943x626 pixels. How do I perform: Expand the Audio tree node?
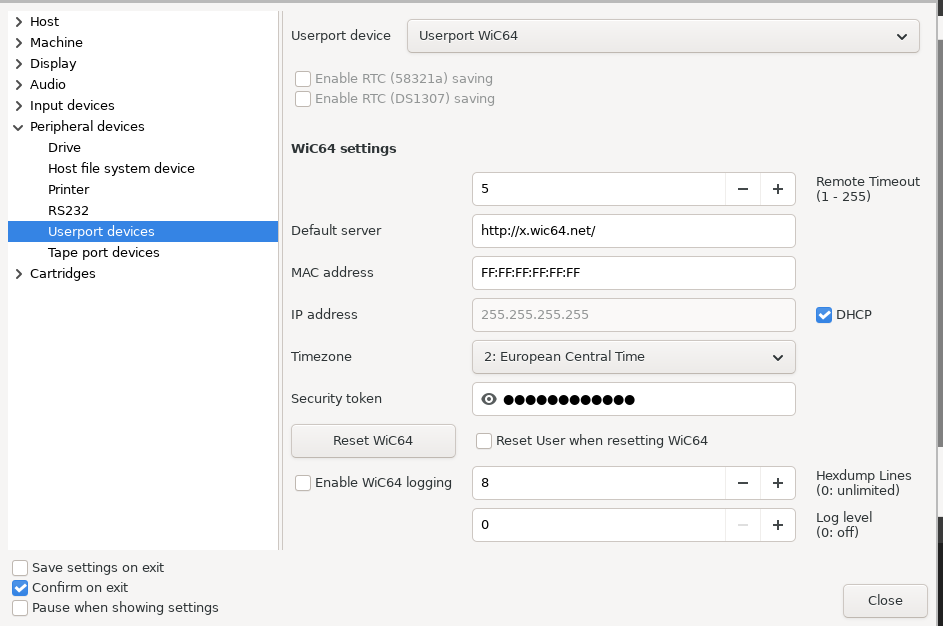[19, 85]
